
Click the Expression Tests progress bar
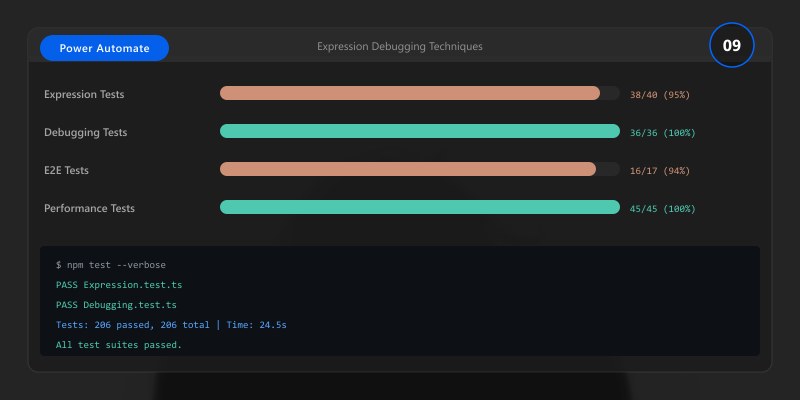click(419, 93)
